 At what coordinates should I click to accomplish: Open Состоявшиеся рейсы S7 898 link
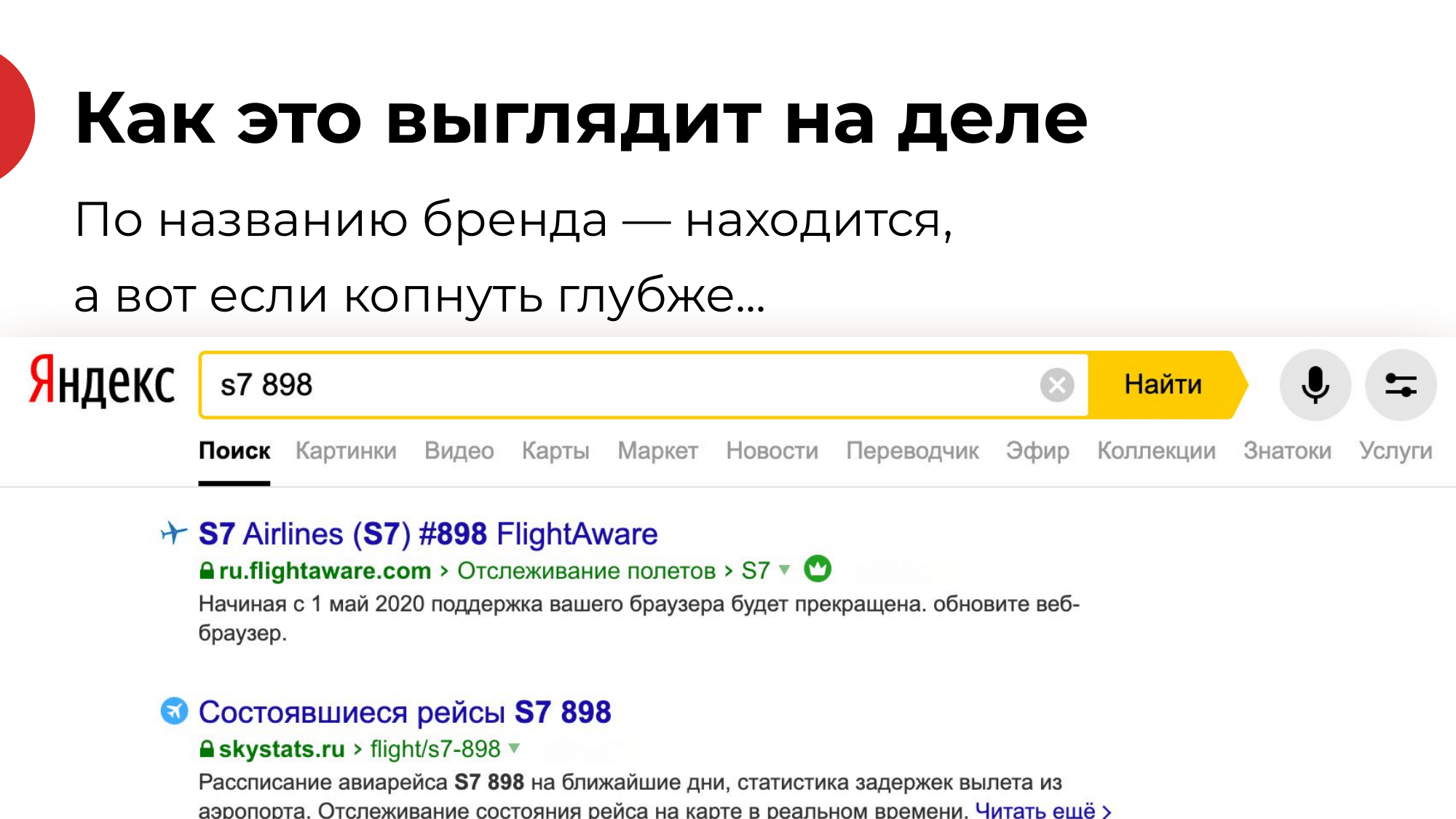[x=405, y=712]
